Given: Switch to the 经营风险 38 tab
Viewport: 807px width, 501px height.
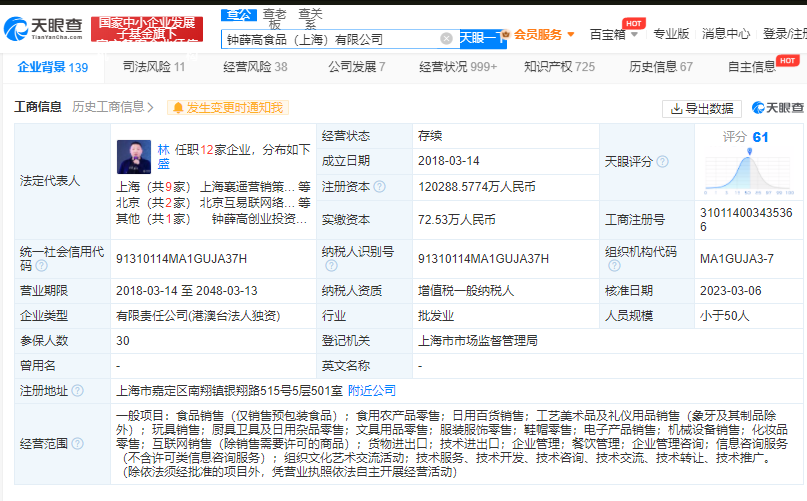Looking at the screenshot, I should tap(255, 67).
